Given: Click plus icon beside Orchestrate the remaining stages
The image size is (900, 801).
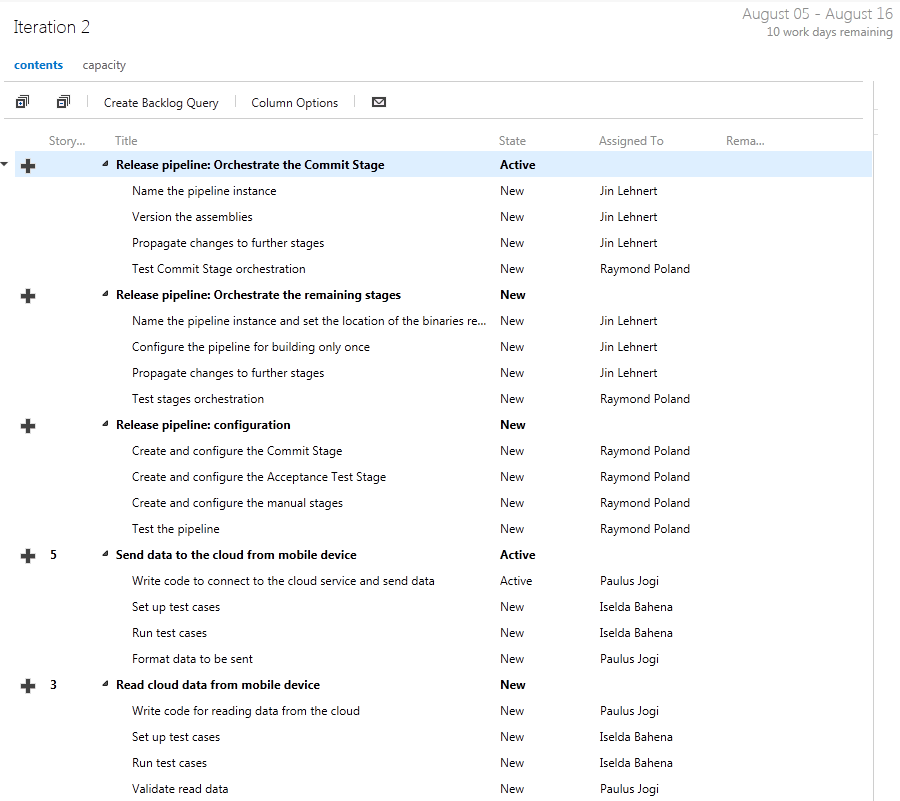Looking at the screenshot, I should [x=28, y=296].
